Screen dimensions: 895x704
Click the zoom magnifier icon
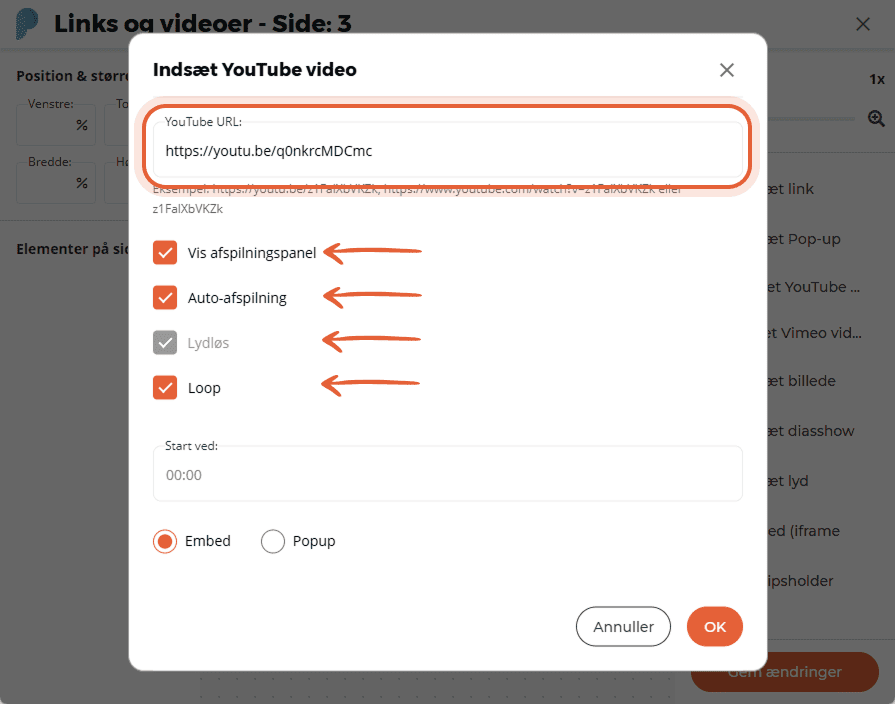(876, 119)
